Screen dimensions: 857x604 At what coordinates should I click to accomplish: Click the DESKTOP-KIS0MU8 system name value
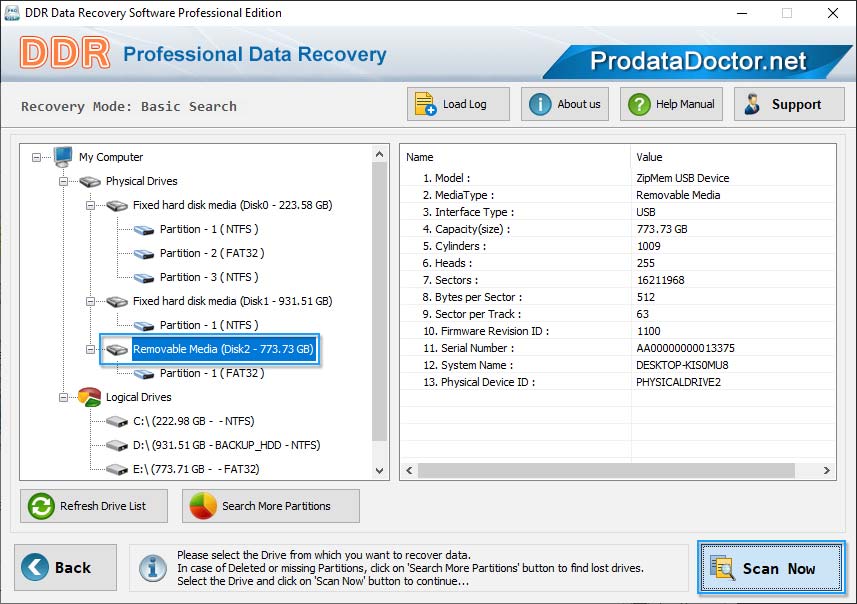point(682,365)
